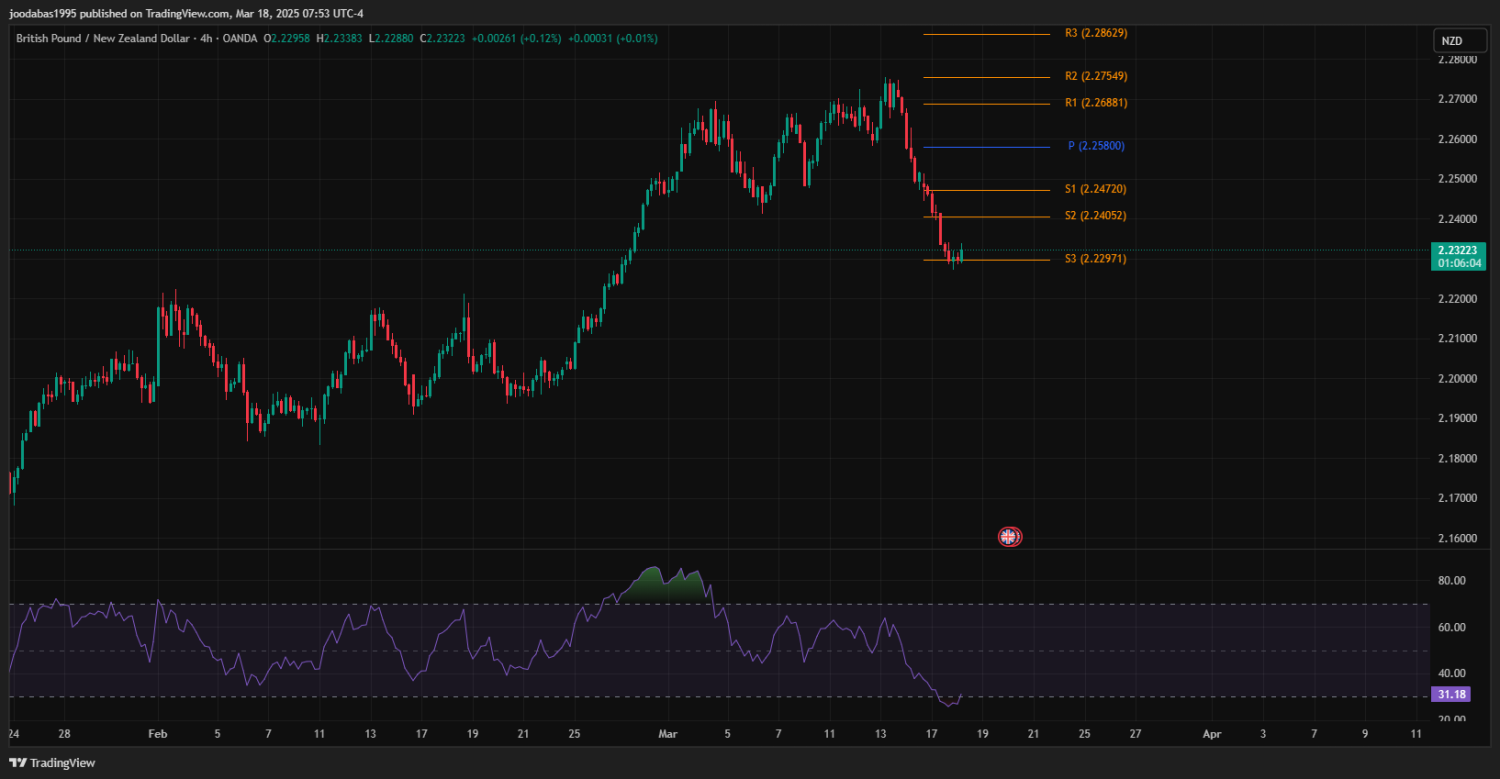Image resolution: width=1500 pixels, height=779 pixels.
Task: Click the Feb label on the time axis
Action: click(158, 734)
